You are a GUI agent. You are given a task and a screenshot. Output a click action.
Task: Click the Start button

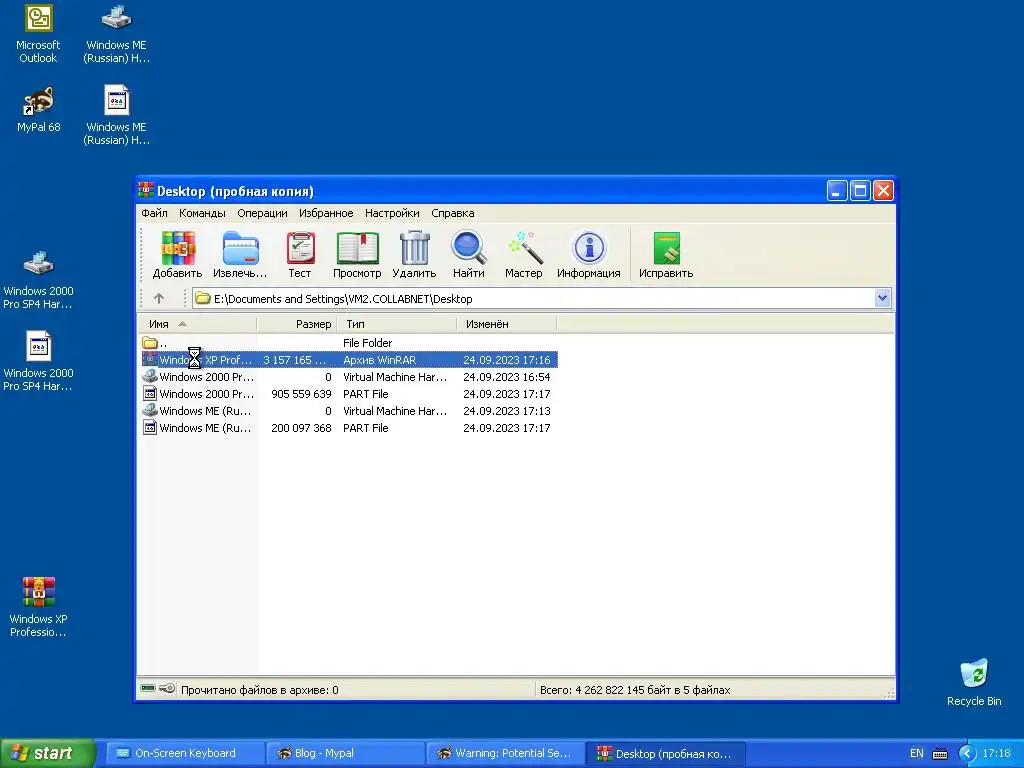[47, 754]
